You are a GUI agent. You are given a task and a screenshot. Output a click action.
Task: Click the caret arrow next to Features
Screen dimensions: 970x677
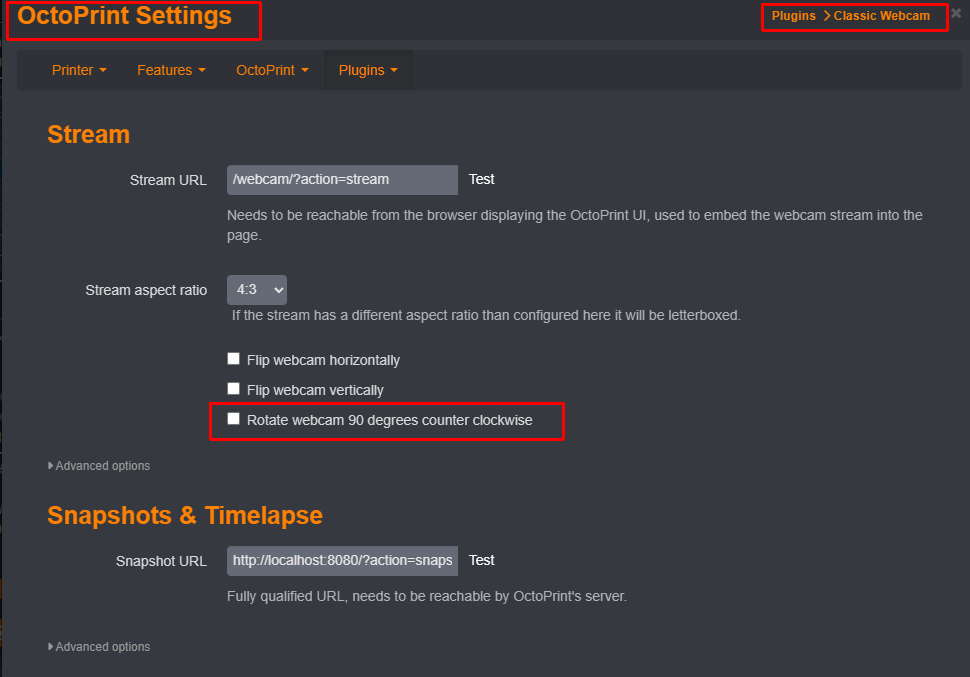[202, 71]
